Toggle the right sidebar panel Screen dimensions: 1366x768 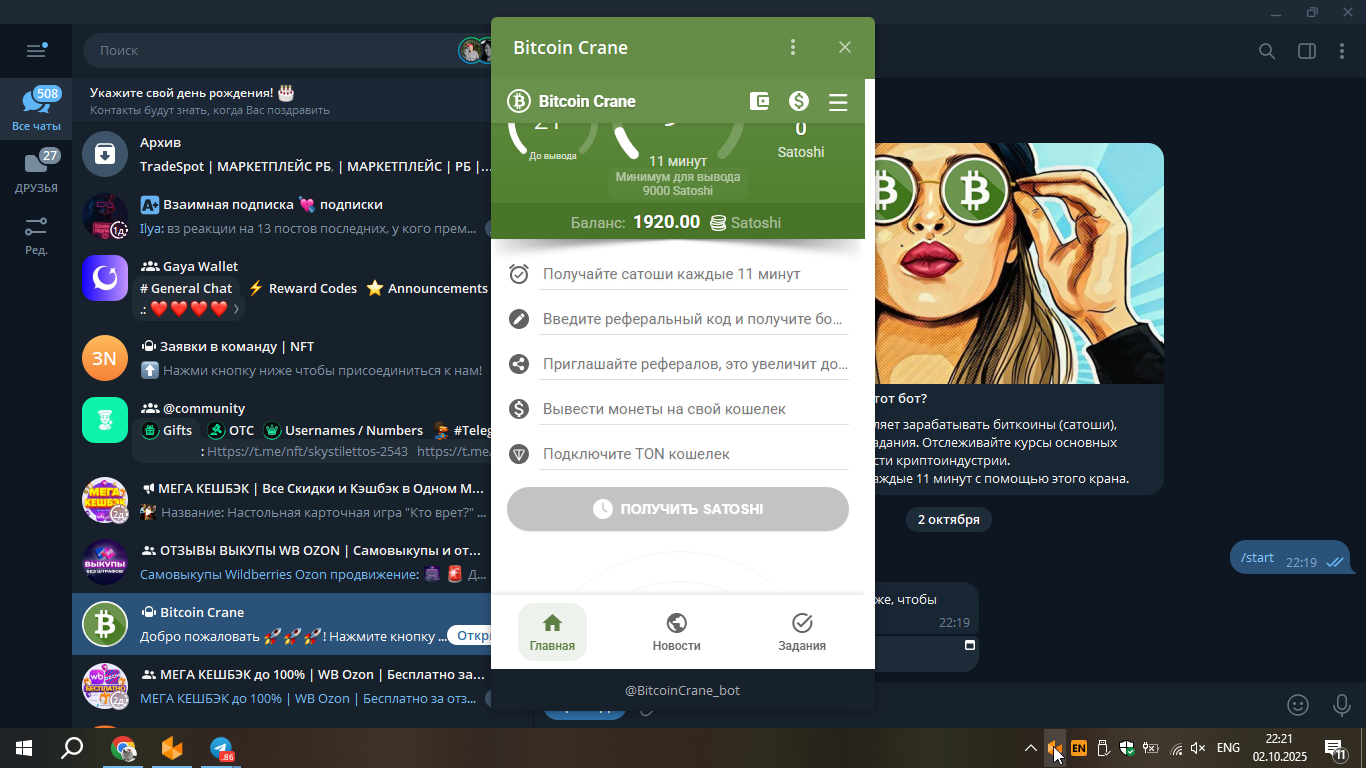tap(1306, 51)
